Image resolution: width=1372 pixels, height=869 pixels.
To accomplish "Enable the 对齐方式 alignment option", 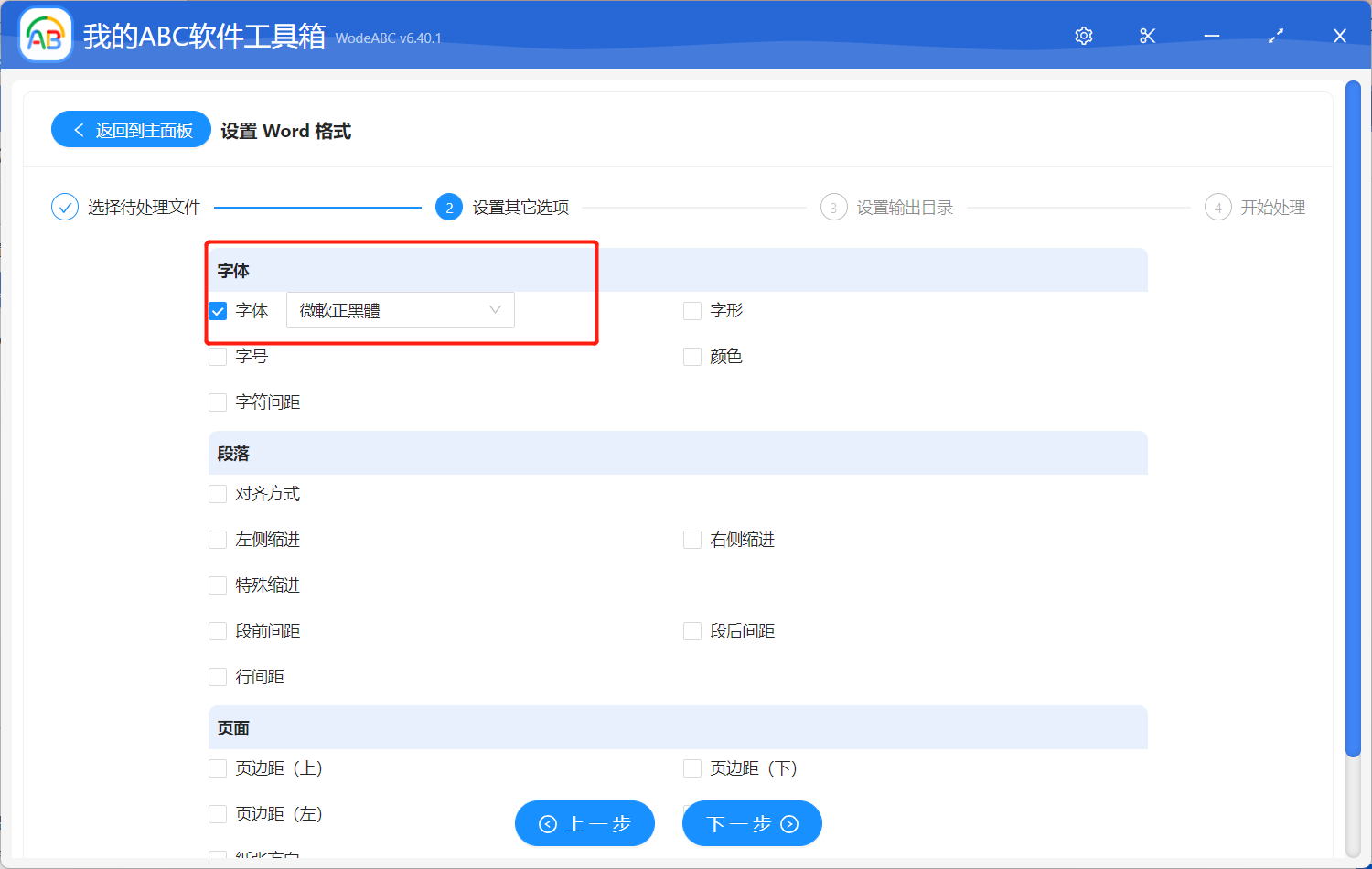I will coord(217,493).
